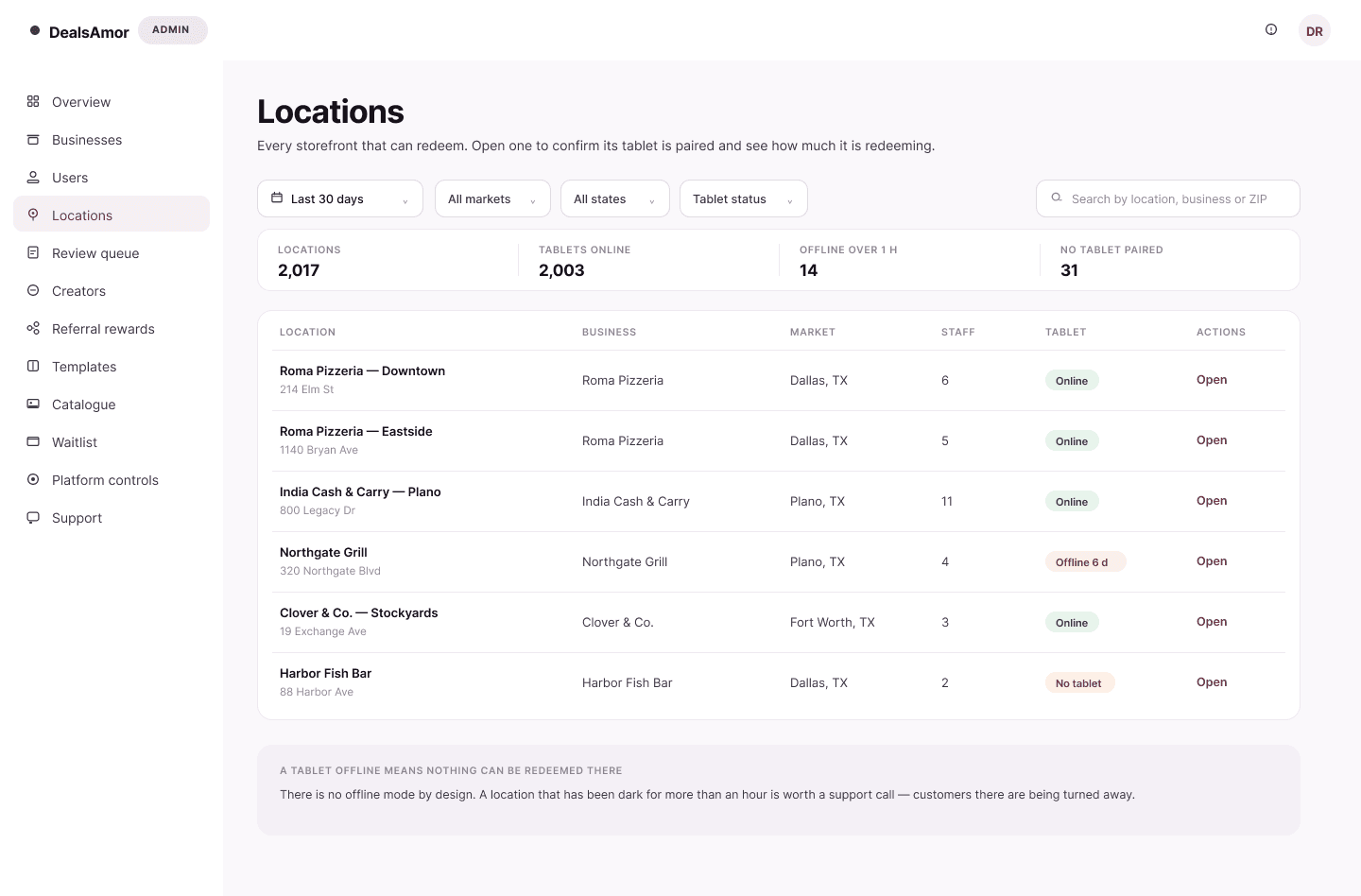Click the Offline 6 d status badge

(1085, 562)
